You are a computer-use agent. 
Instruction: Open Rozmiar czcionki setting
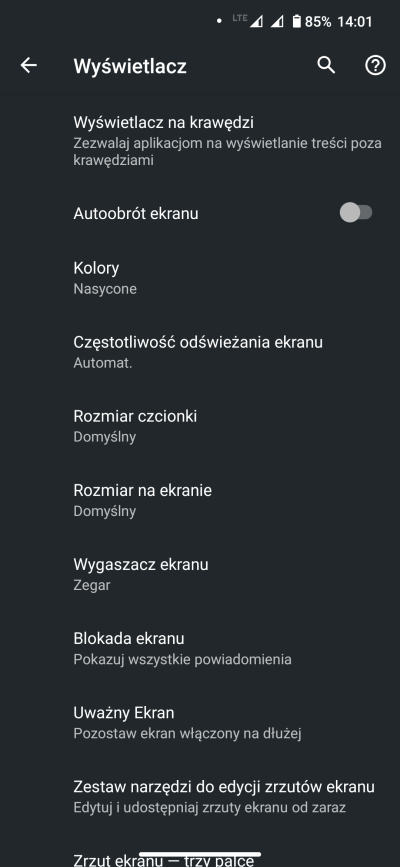(x=200, y=426)
